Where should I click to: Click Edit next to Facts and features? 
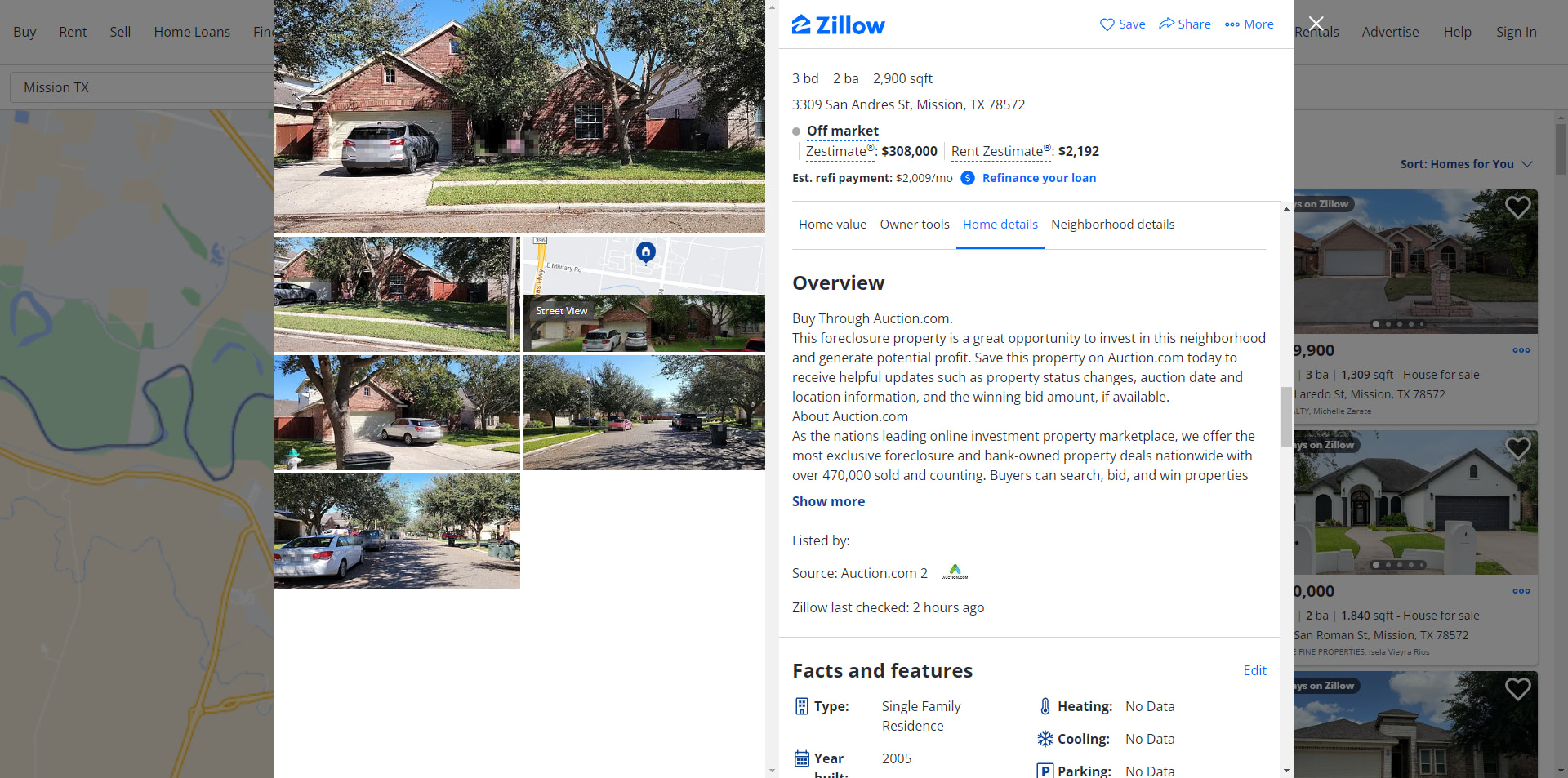coord(1254,670)
